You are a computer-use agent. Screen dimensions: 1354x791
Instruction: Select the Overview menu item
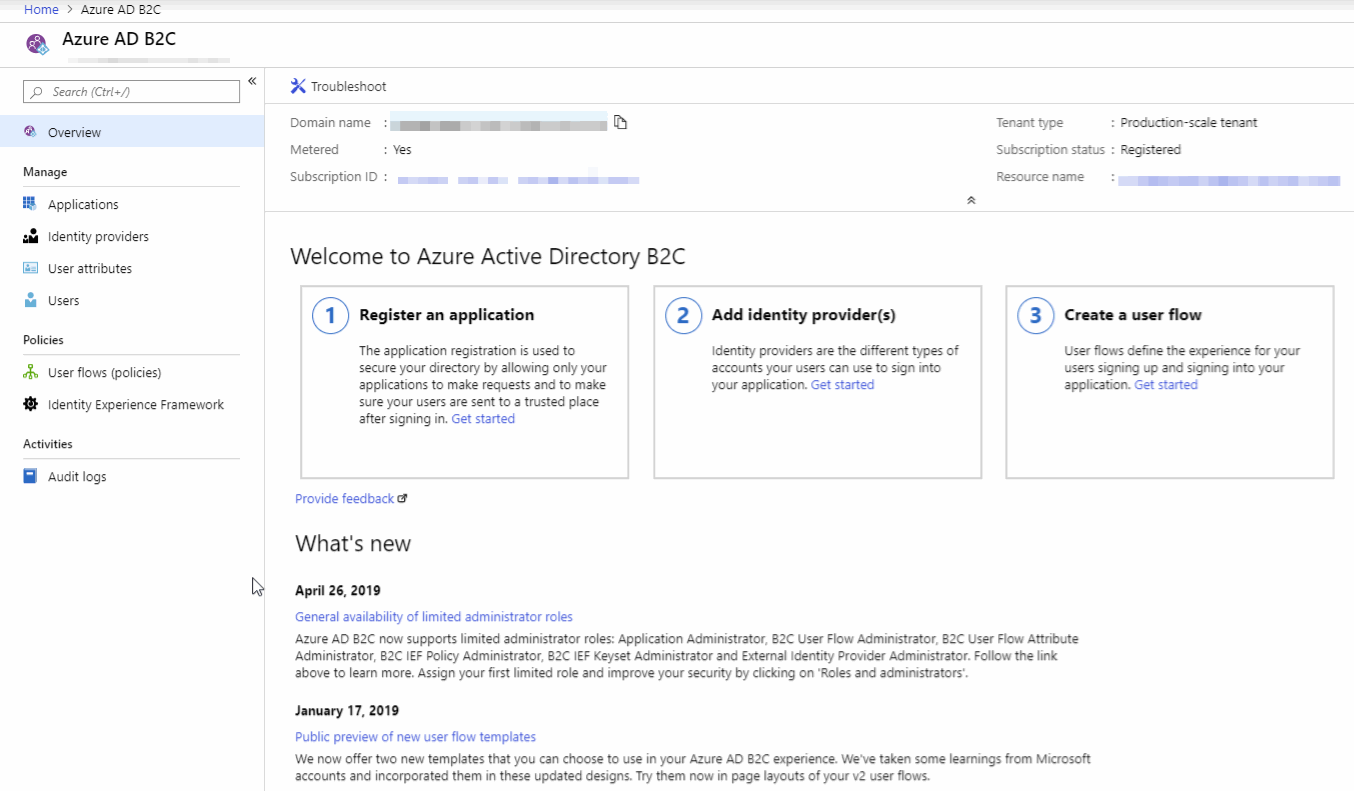click(74, 132)
